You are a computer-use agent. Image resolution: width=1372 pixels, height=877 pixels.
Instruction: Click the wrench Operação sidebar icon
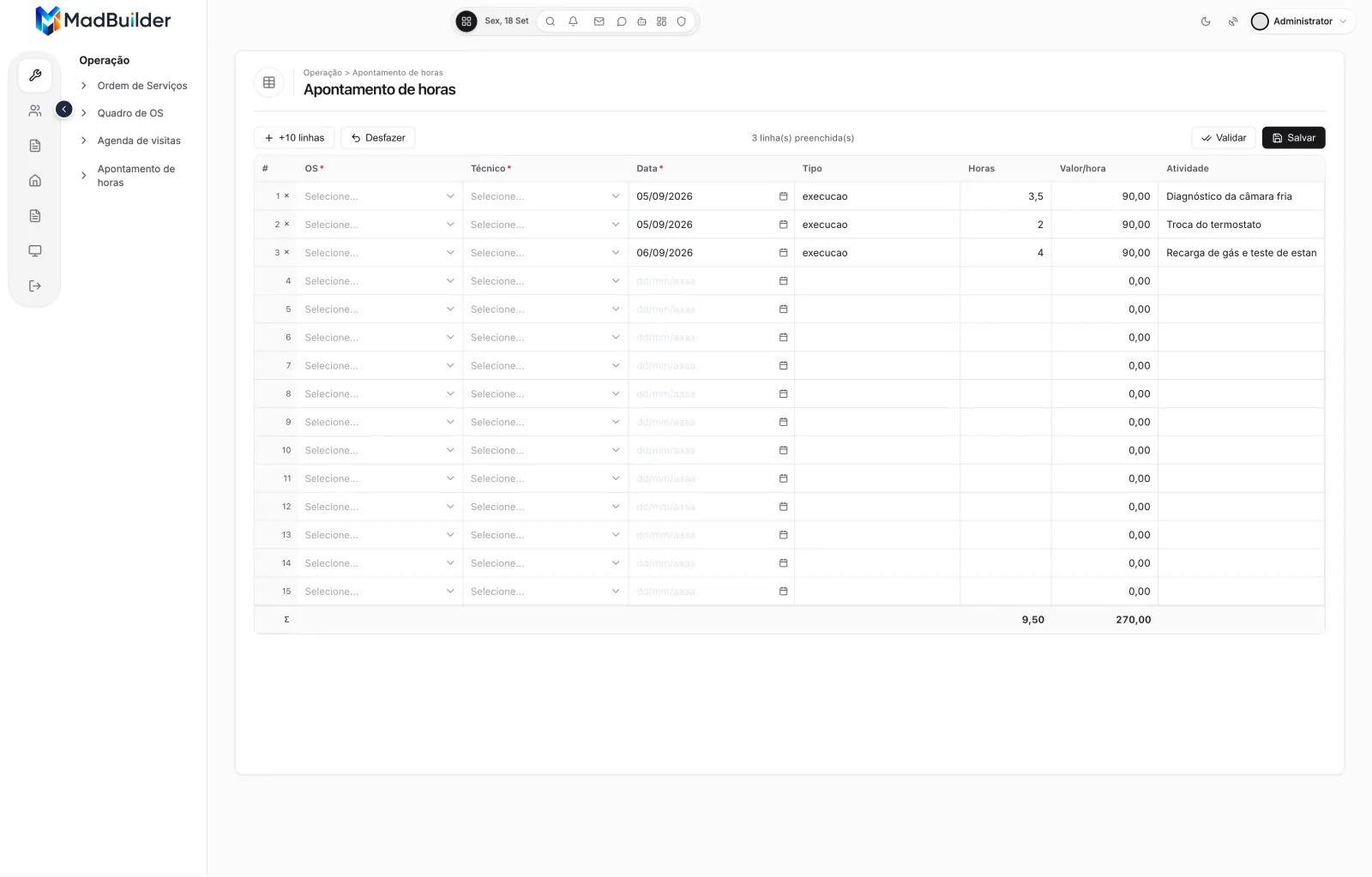[35, 75]
